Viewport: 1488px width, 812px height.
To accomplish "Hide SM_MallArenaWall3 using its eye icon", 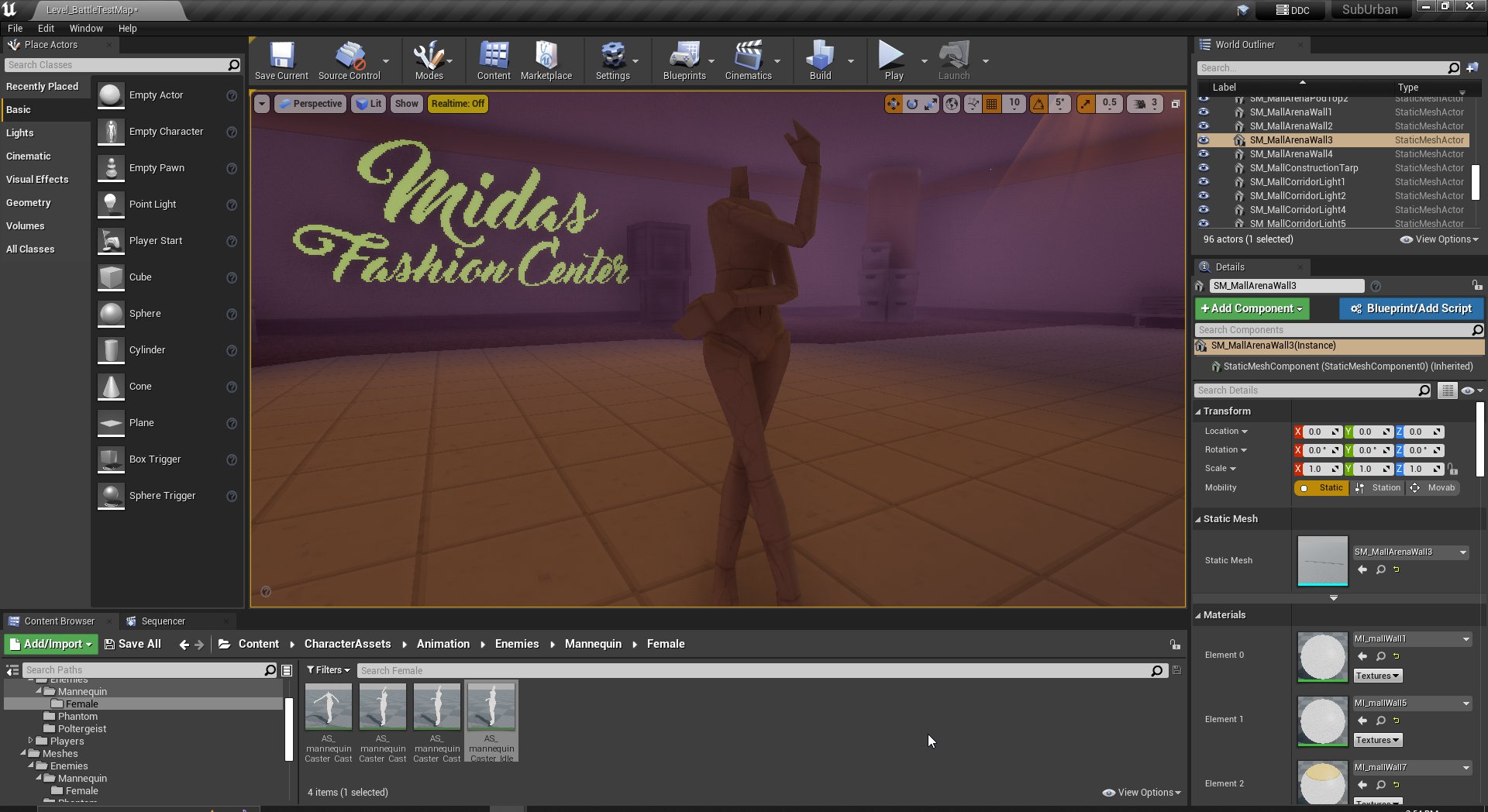I will [1204, 140].
